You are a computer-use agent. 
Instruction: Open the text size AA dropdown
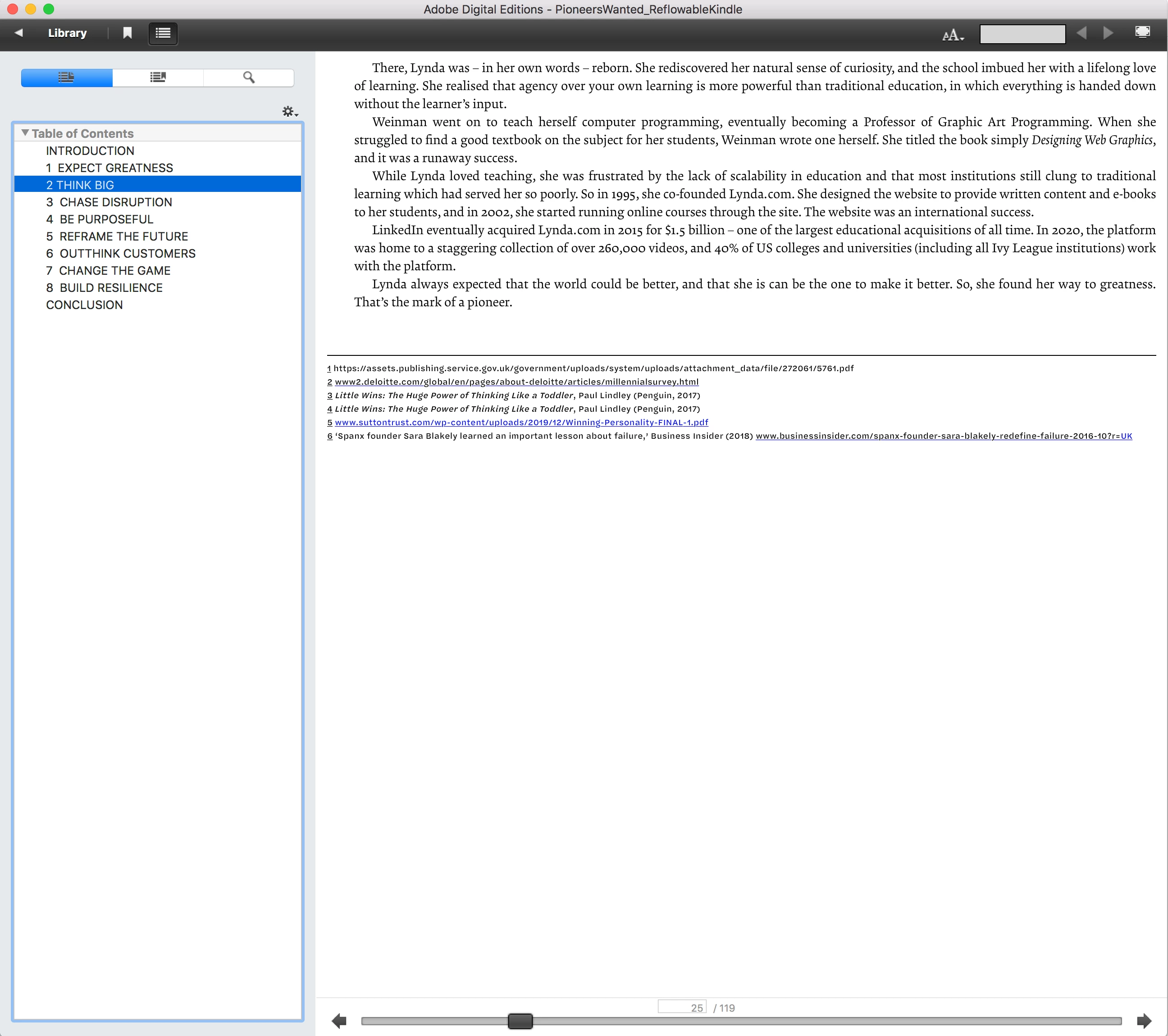click(953, 36)
